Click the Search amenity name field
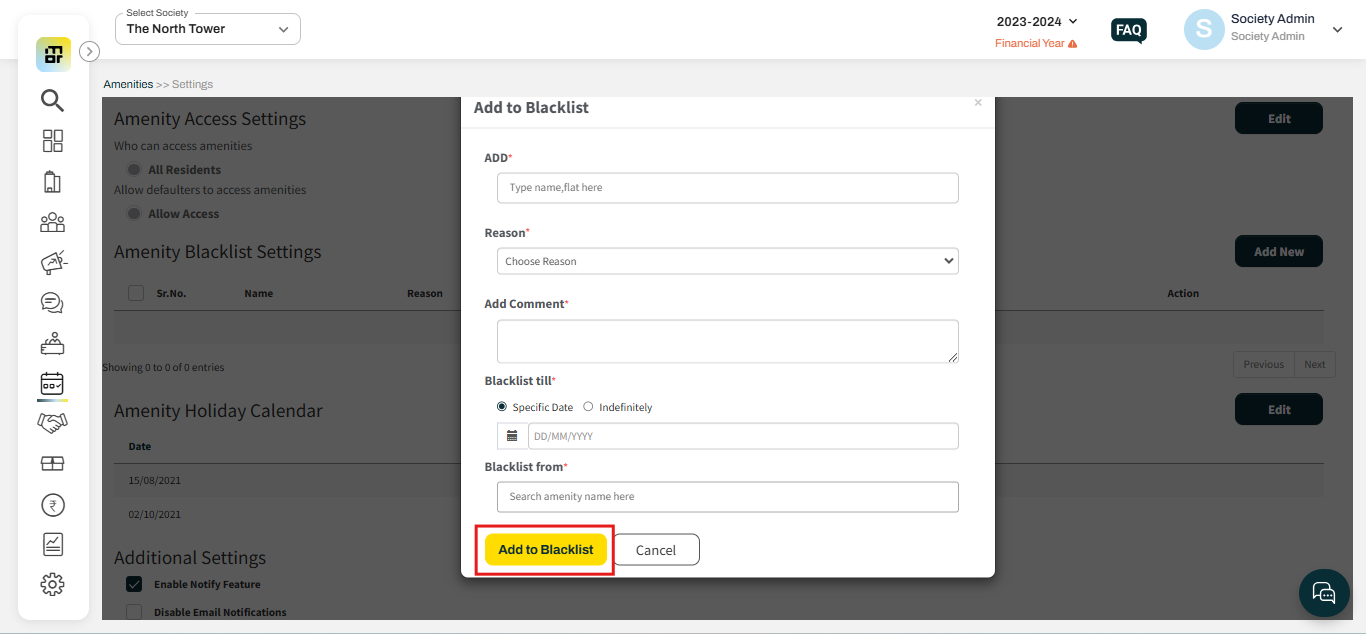Screen dimensions: 1366x634 (727, 497)
